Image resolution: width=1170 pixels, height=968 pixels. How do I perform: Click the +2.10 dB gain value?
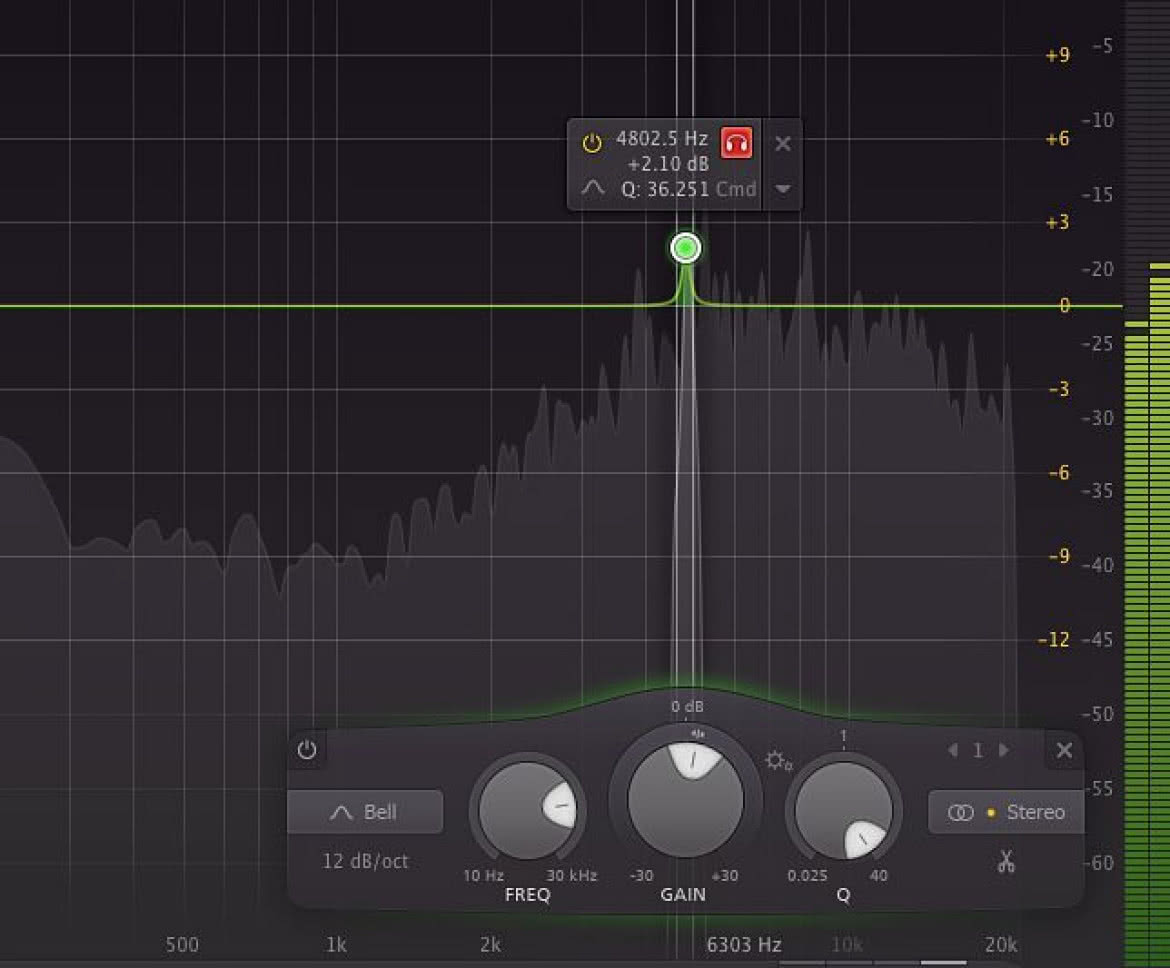point(668,164)
